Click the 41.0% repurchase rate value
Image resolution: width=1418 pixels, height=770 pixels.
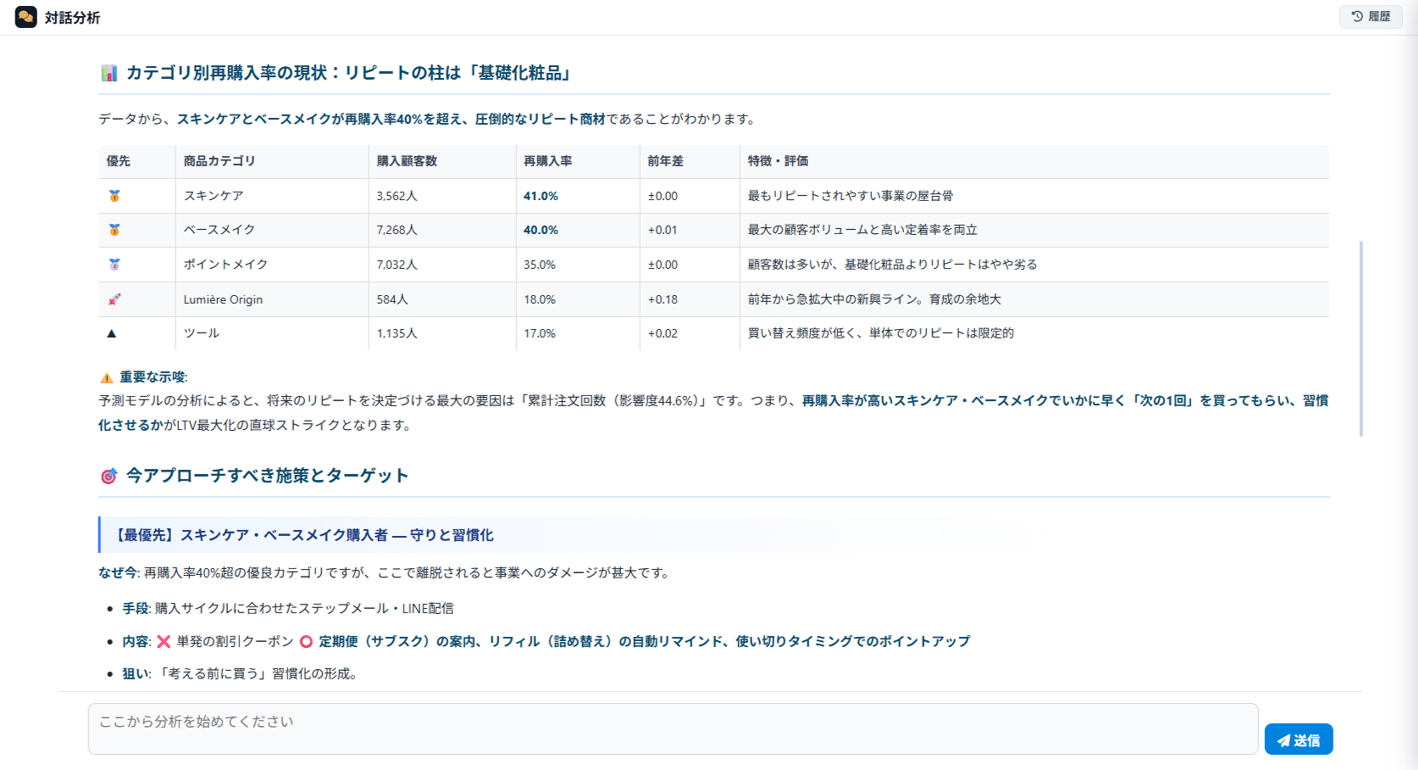541,196
